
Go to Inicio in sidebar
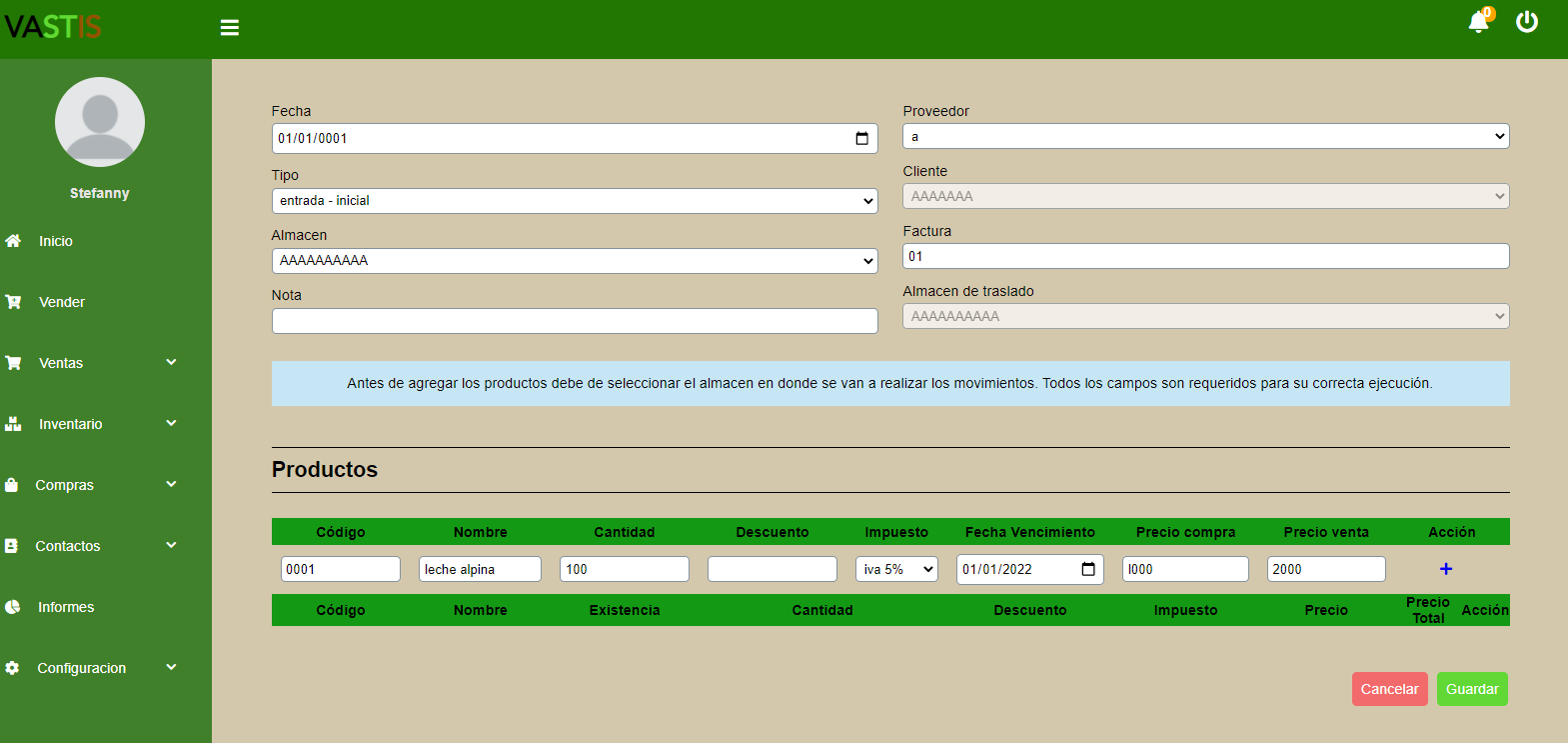click(55, 241)
